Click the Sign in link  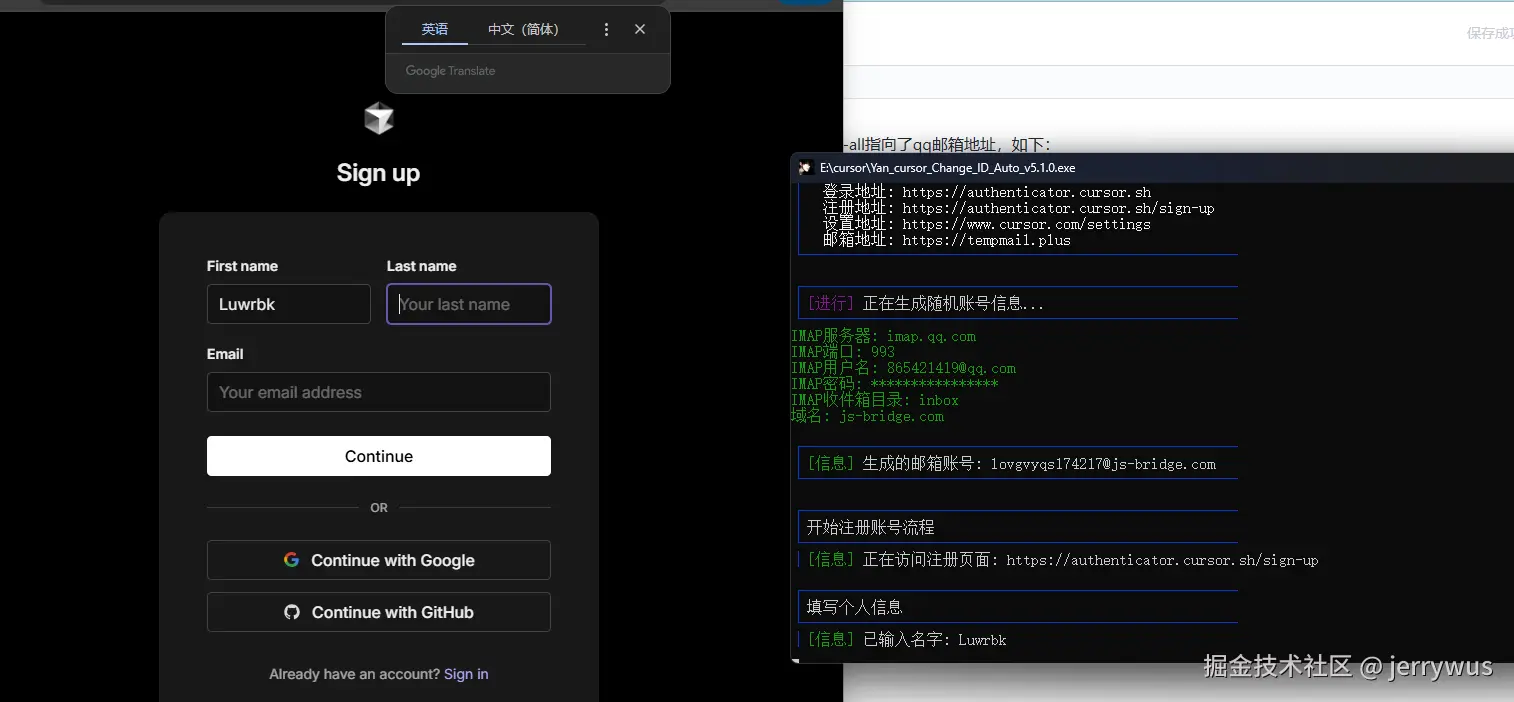[466, 674]
